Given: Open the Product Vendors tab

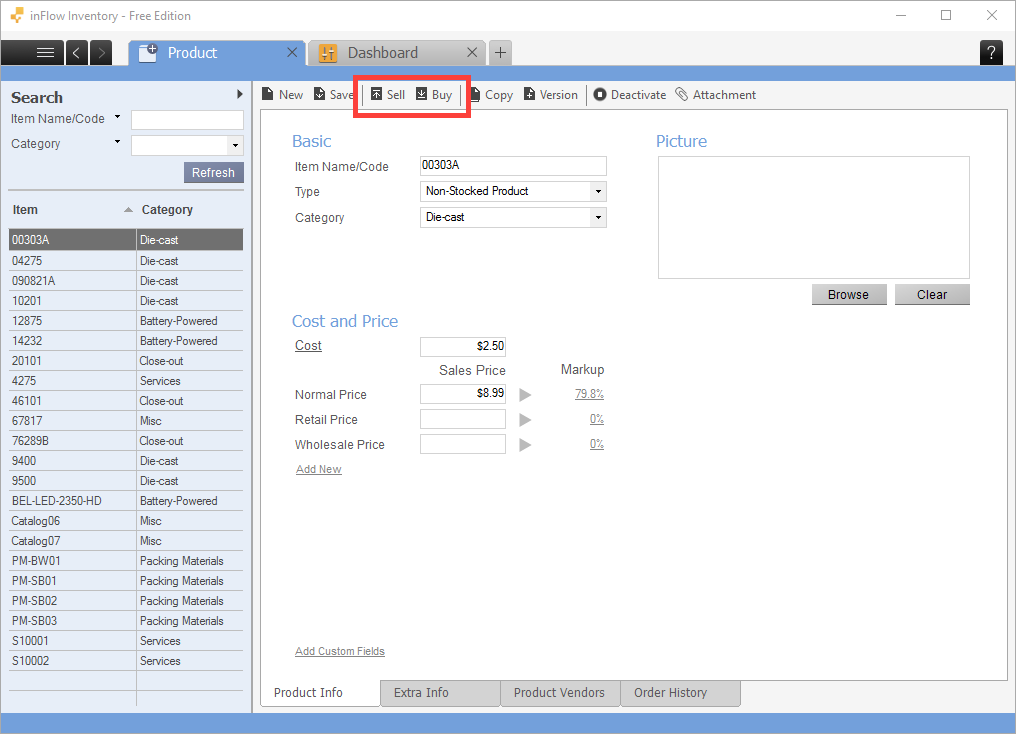Looking at the screenshot, I should tap(560, 693).
